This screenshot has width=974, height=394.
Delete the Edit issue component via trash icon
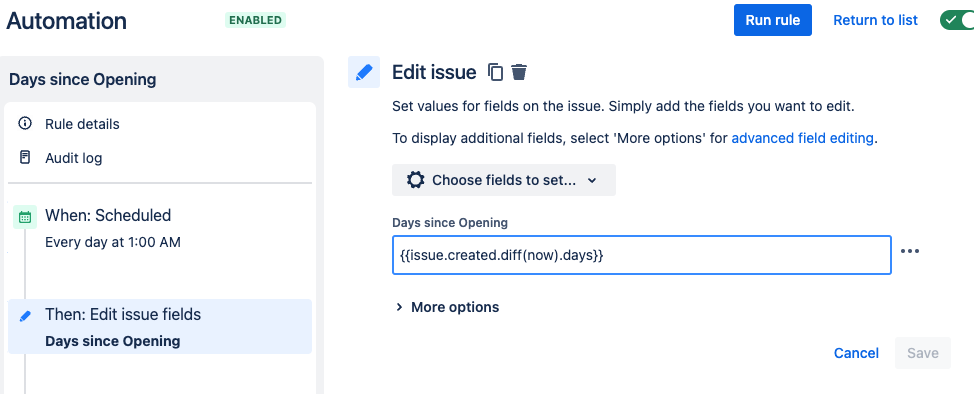tap(519, 72)
